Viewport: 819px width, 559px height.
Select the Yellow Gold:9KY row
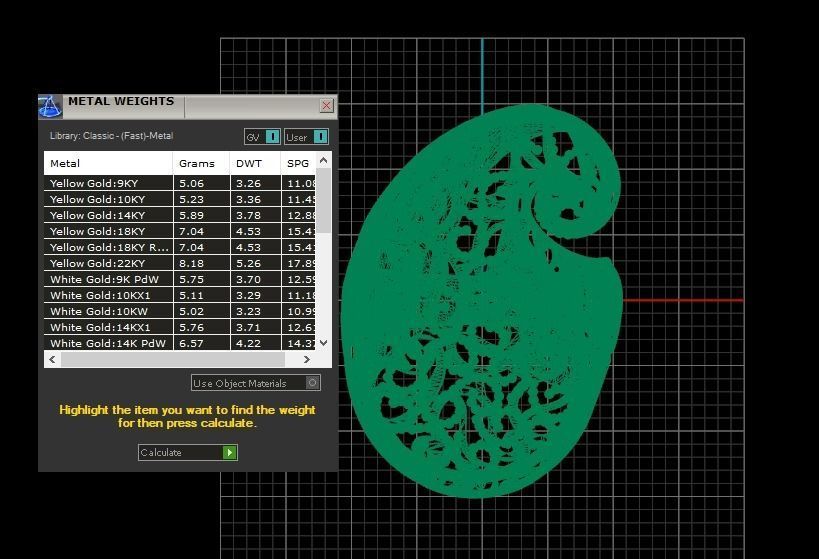tap(180, 183)
